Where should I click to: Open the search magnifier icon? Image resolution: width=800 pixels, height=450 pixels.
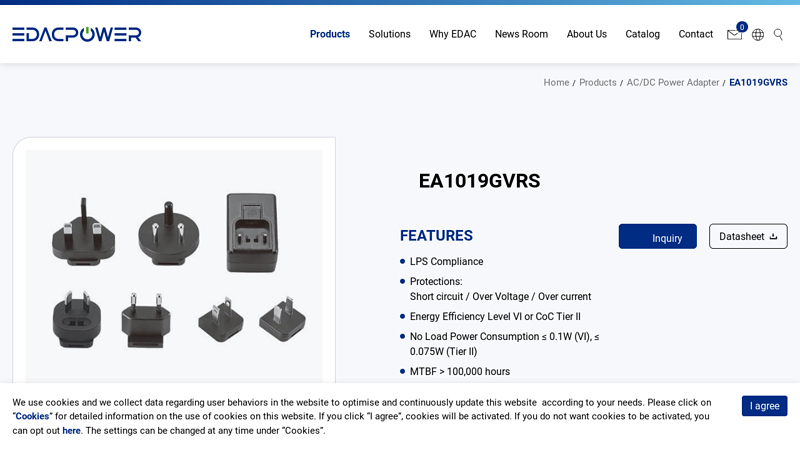tap(778, 34)
